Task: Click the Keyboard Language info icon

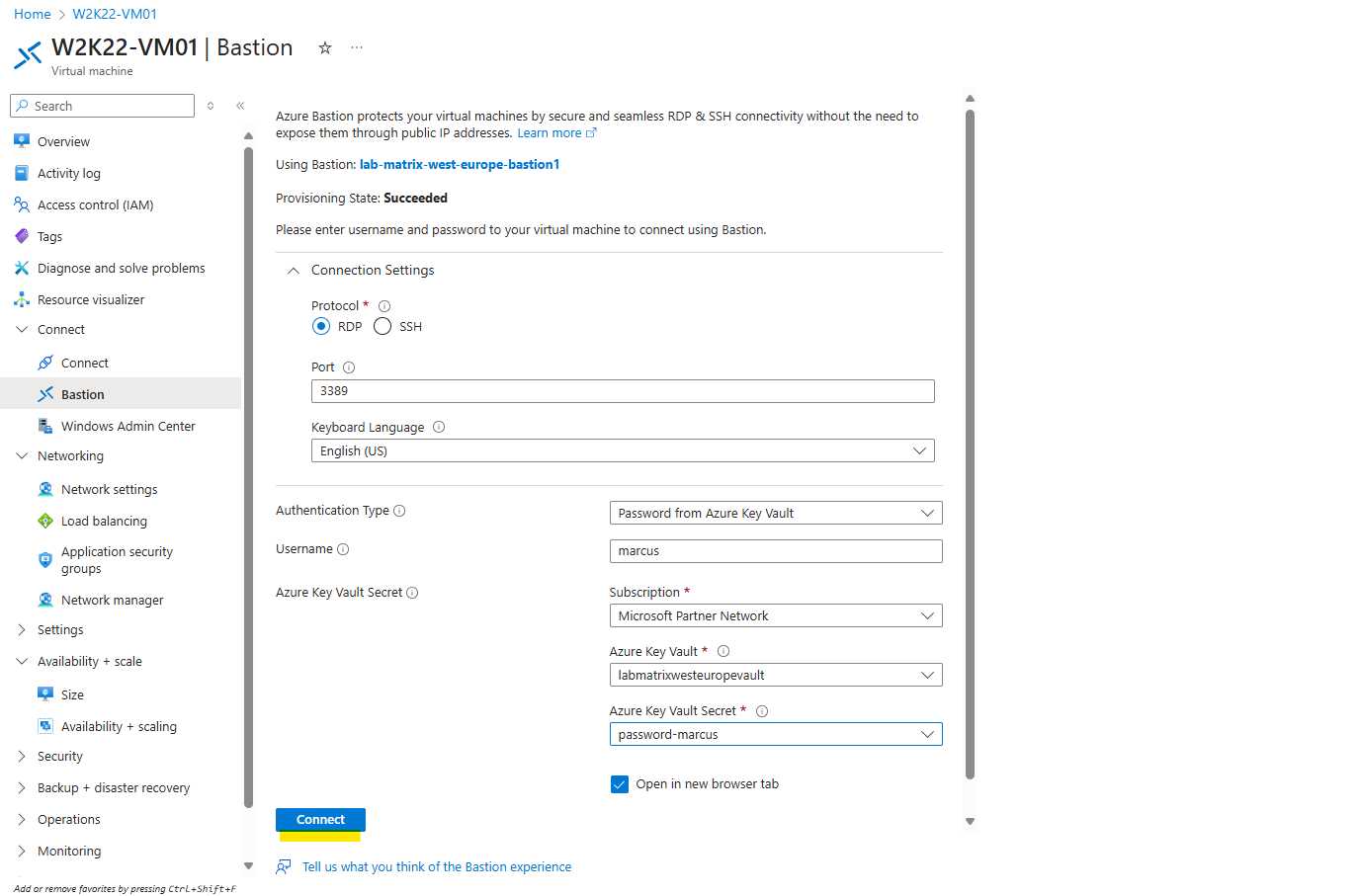Action: point(439,427)
